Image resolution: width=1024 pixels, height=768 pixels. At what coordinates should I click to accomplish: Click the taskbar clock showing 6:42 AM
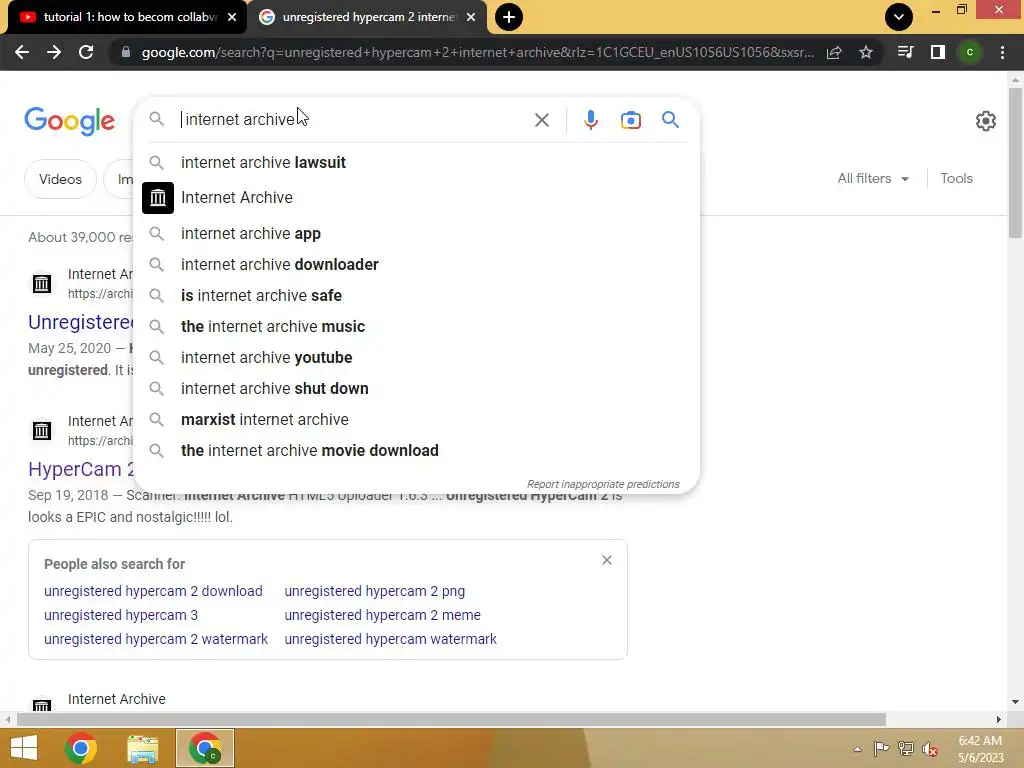click(980, 749)
